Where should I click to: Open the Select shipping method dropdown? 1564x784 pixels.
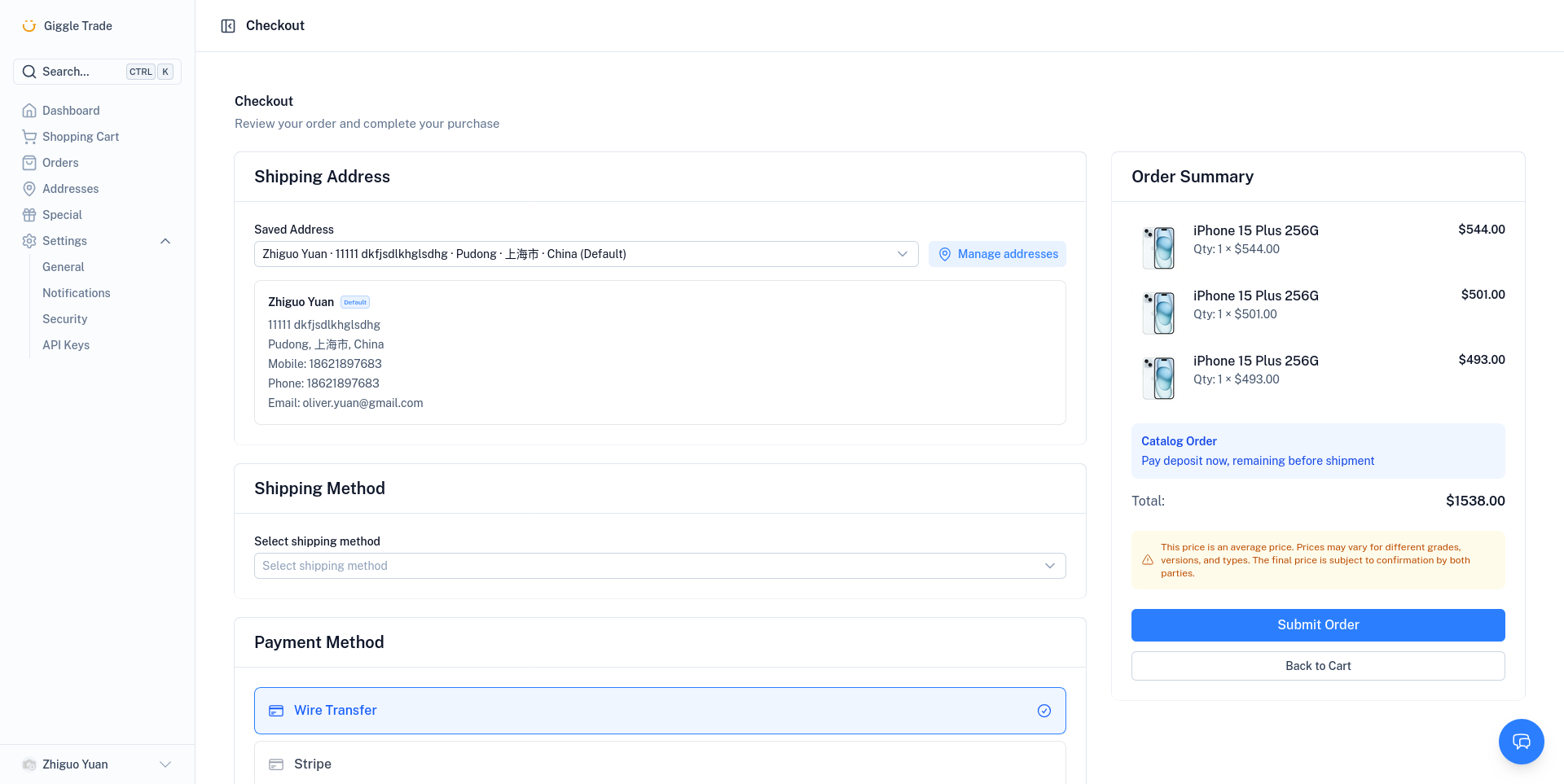[x=660, y=565]
